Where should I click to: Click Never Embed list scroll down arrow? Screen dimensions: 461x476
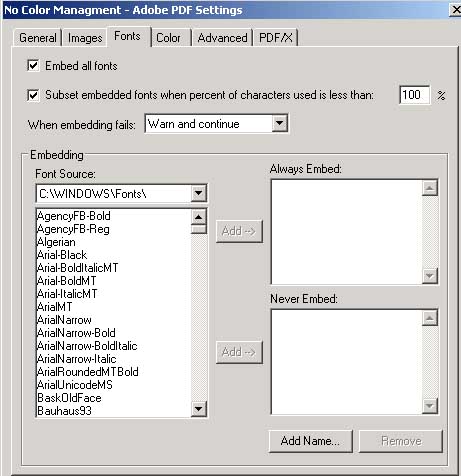click(430, 406)
